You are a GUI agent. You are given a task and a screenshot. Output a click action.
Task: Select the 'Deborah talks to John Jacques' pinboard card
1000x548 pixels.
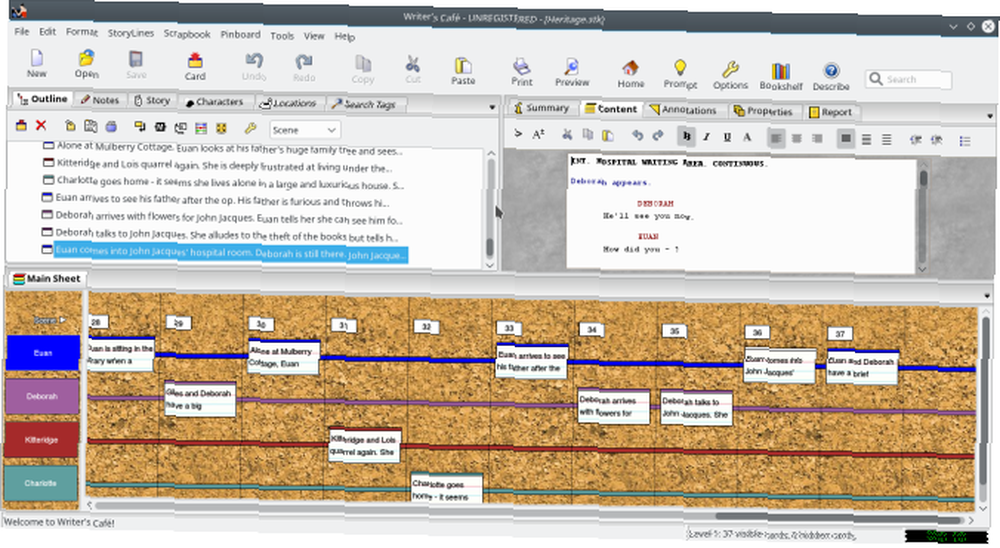point(696,408)
